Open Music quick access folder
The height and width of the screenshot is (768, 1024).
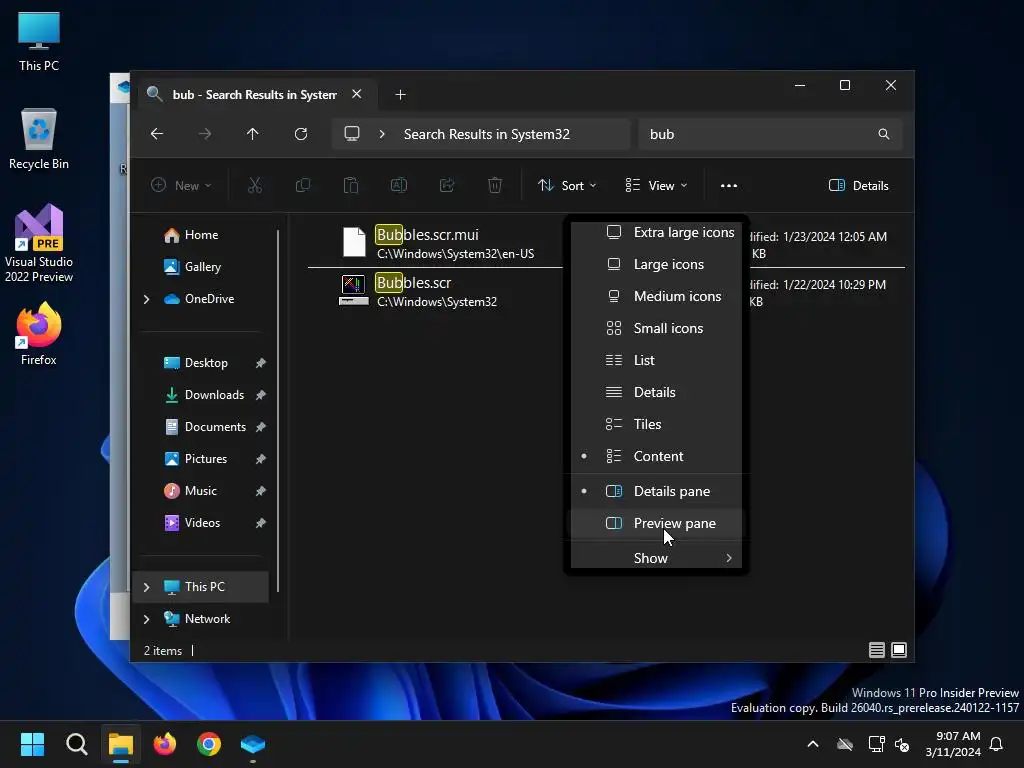(x=201, y=490)
